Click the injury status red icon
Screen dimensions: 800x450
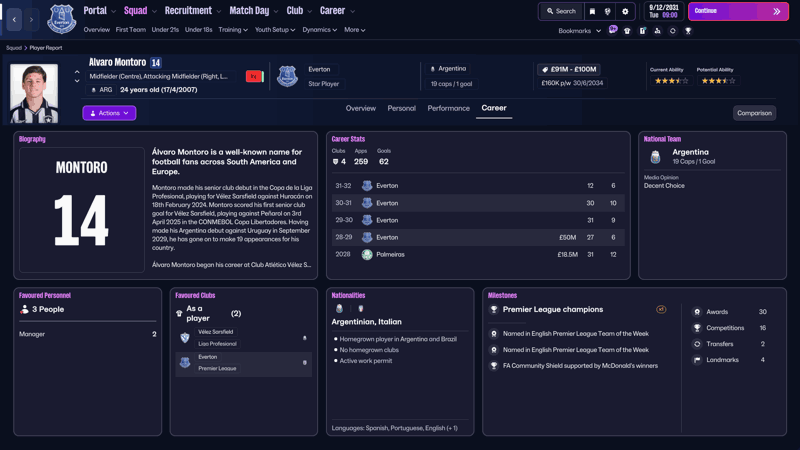(253, 77)
